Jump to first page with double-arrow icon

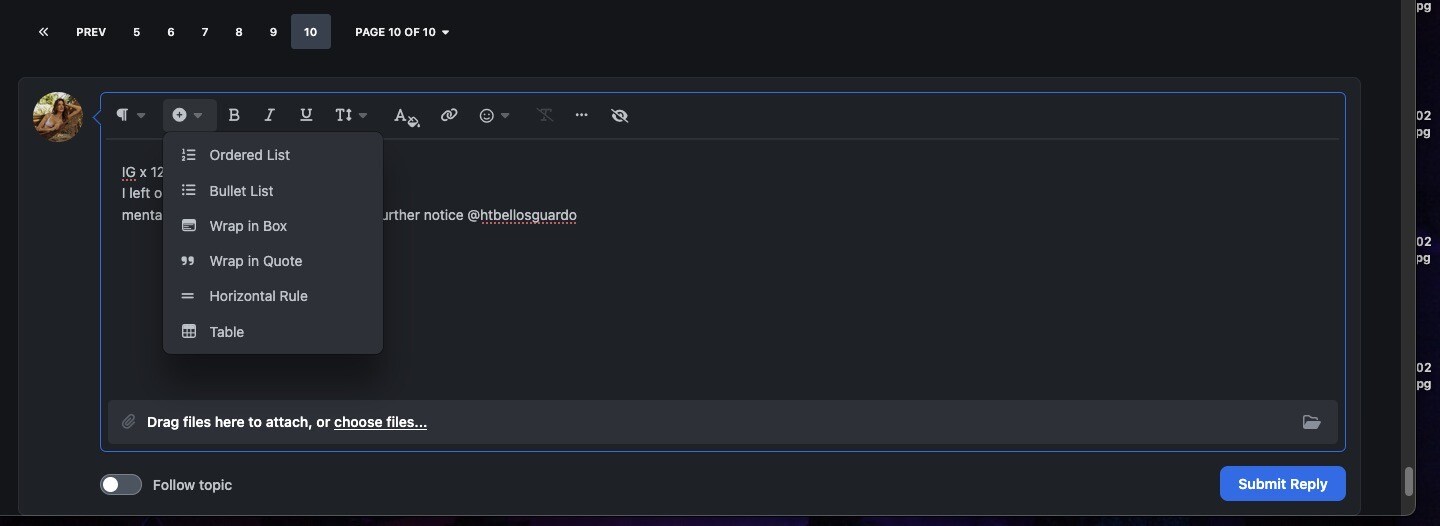[x=43, y=32]
